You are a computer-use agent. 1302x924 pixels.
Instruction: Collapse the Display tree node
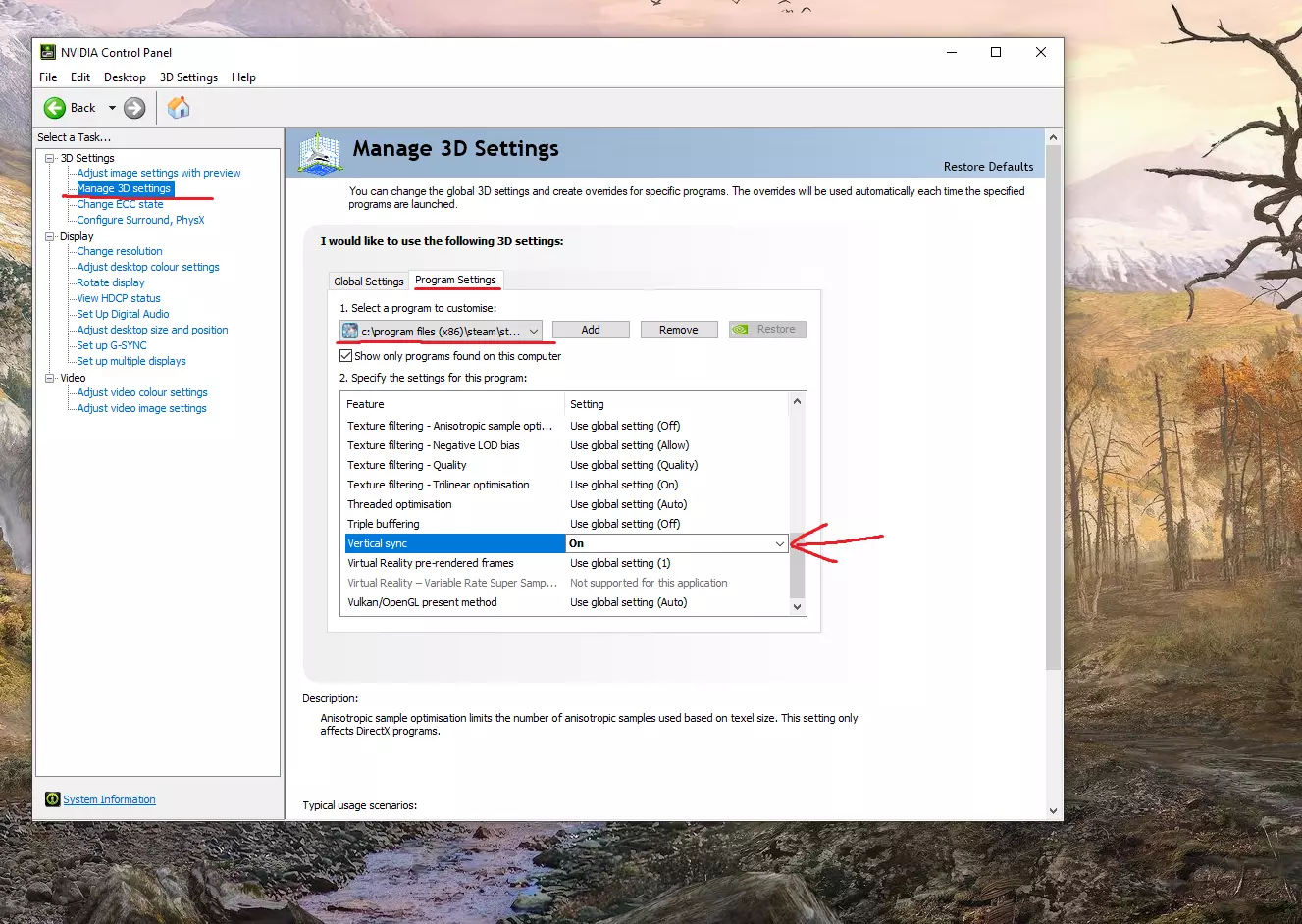(50, 236)
